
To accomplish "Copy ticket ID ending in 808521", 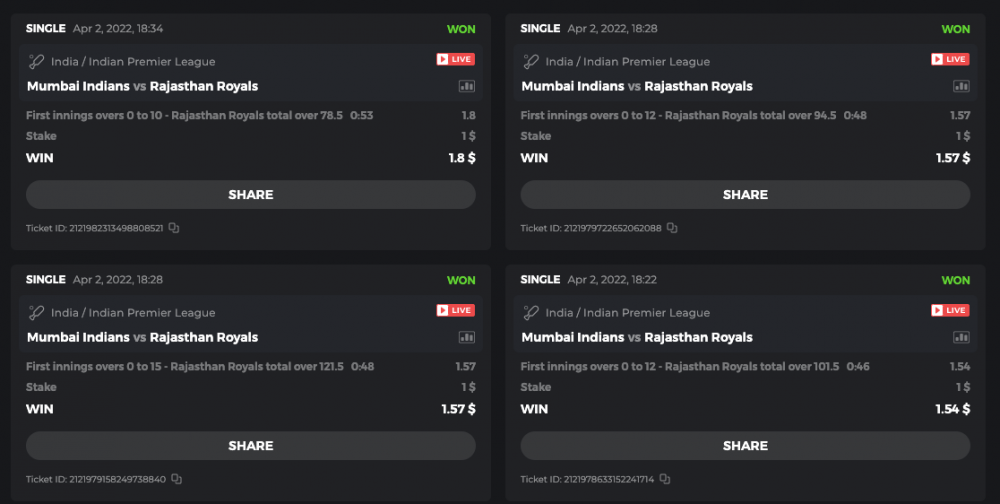I will tap(174, 228).
